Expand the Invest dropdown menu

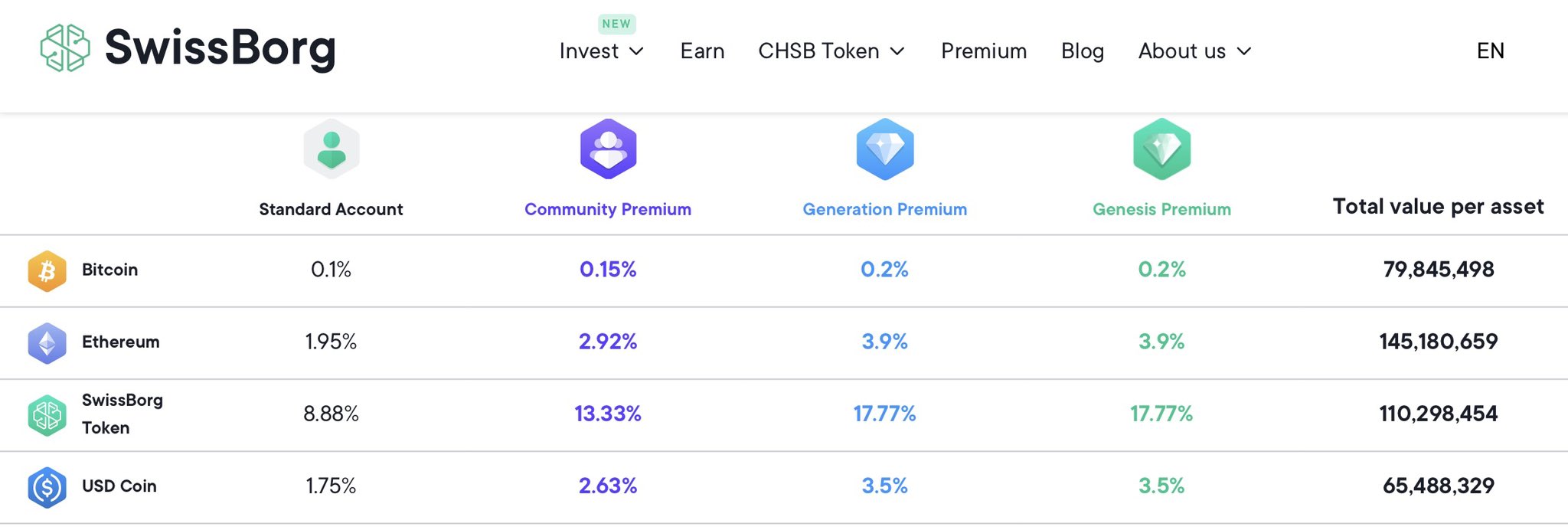pos(602,51)
